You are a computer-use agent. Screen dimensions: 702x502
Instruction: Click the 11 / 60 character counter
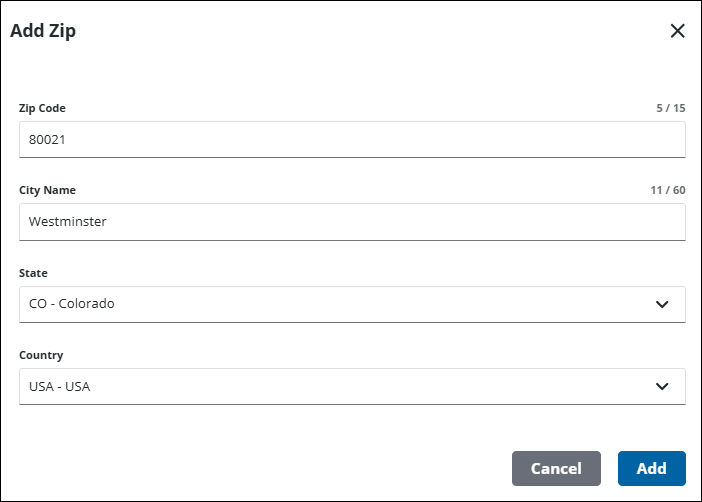667,190
